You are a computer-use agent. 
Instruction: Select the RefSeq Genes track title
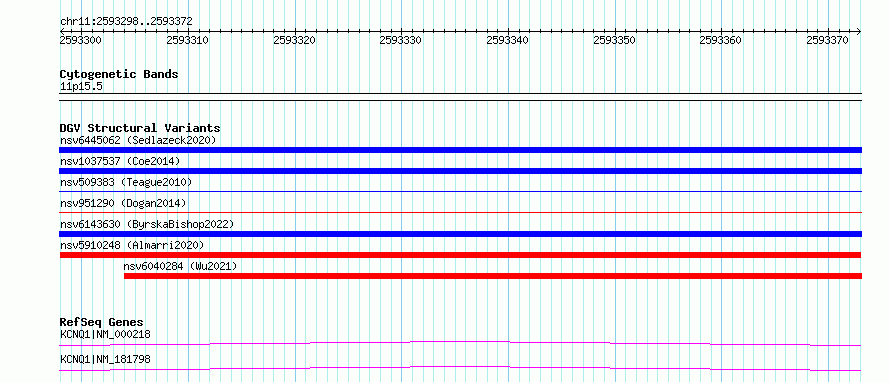point(102,322)
